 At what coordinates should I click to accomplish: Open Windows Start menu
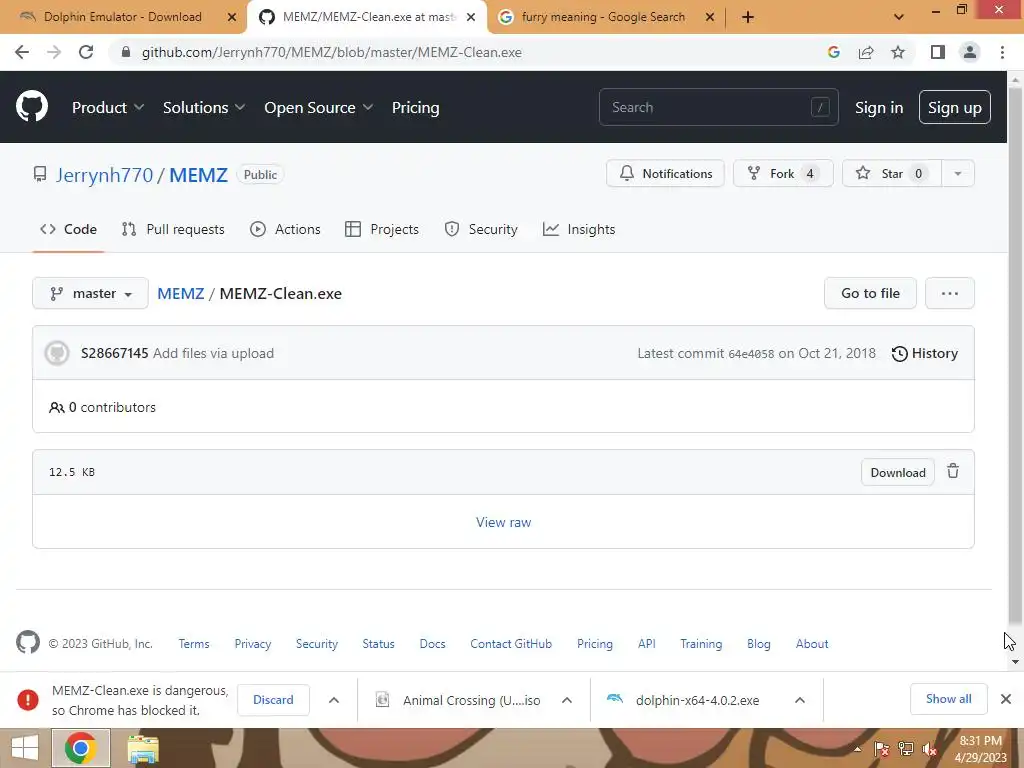coord(25,748)
